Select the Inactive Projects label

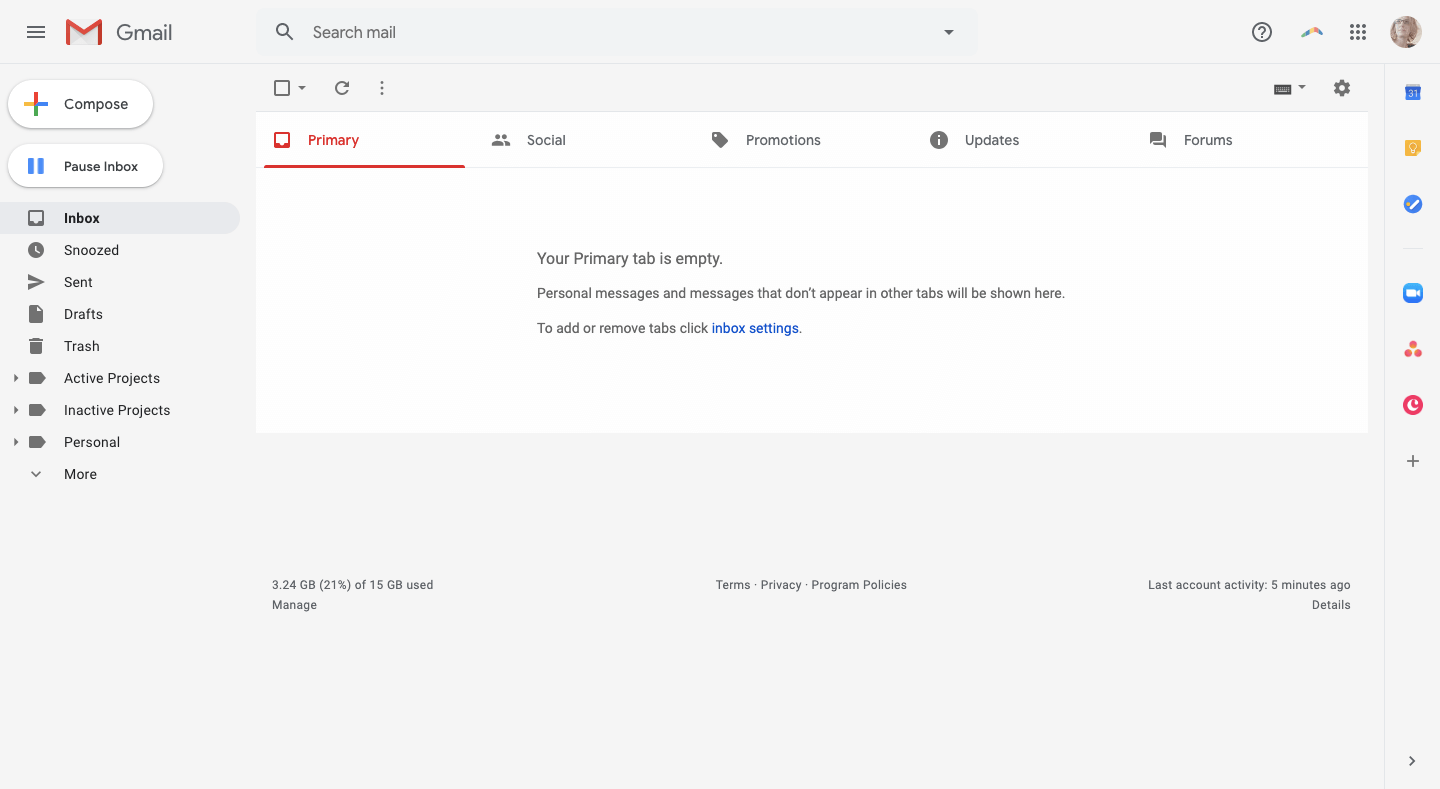[117, 410]
